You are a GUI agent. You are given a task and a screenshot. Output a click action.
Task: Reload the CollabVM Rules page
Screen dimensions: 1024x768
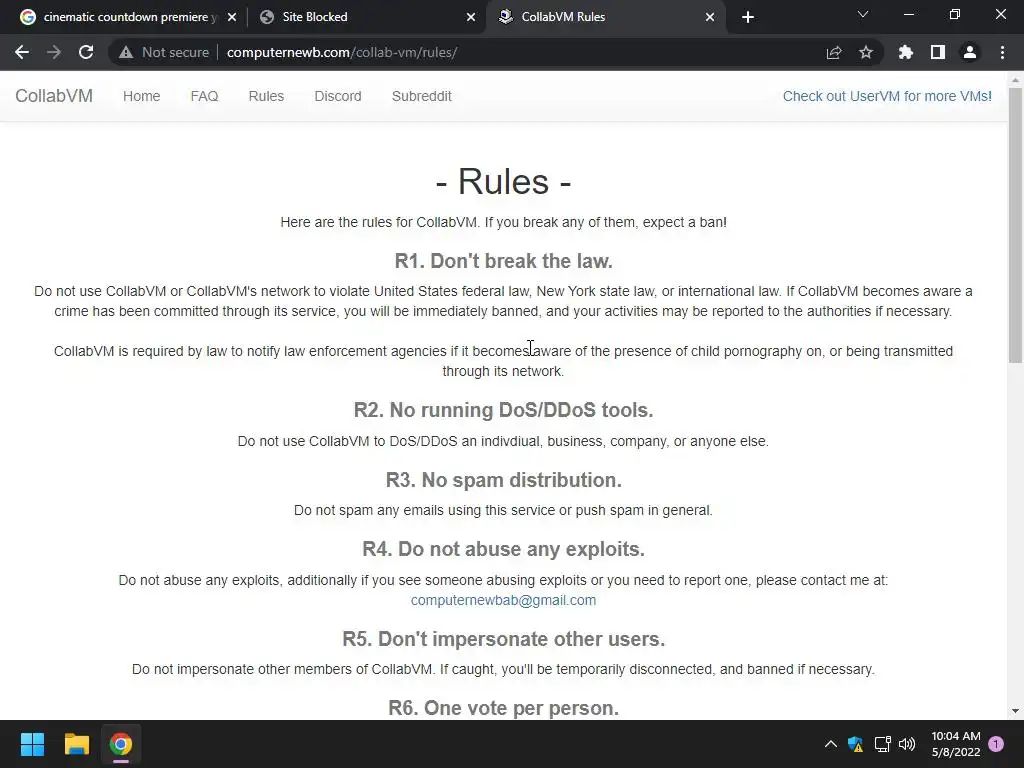(86, 52)
